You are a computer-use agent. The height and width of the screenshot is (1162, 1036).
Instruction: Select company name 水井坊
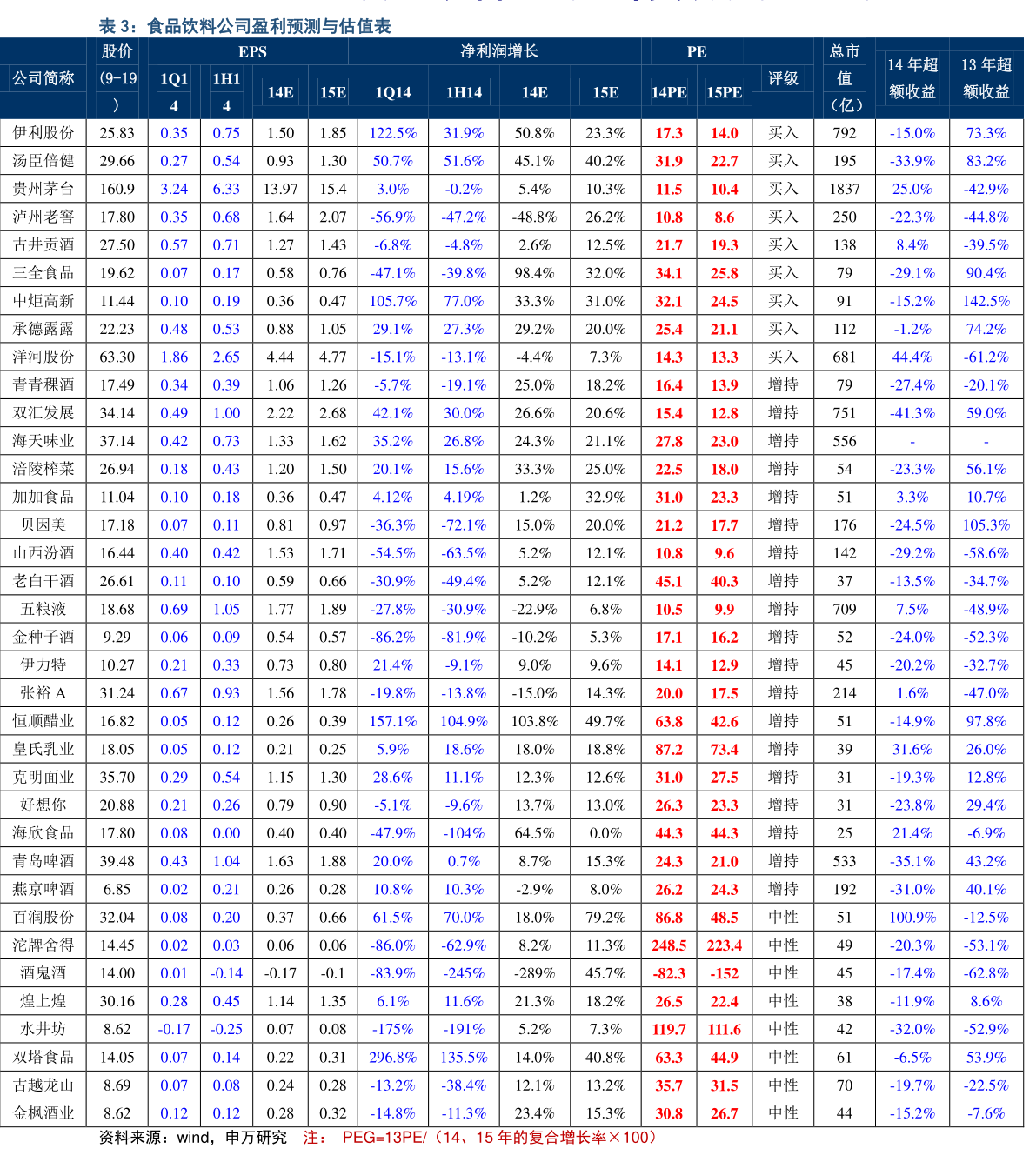pyautogui.click(x=43, y=1029)
